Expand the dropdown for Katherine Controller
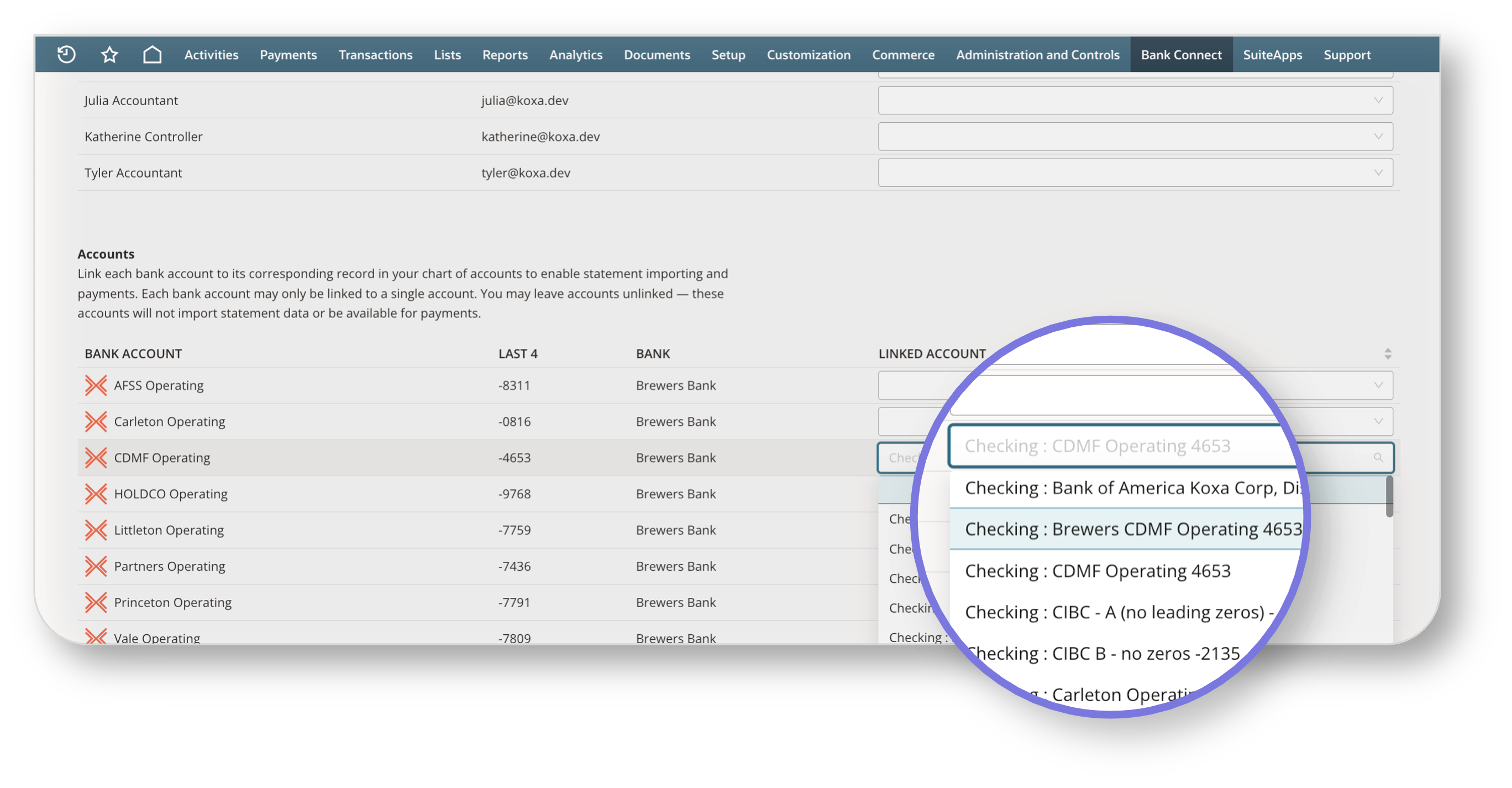 coord(1135,137)
